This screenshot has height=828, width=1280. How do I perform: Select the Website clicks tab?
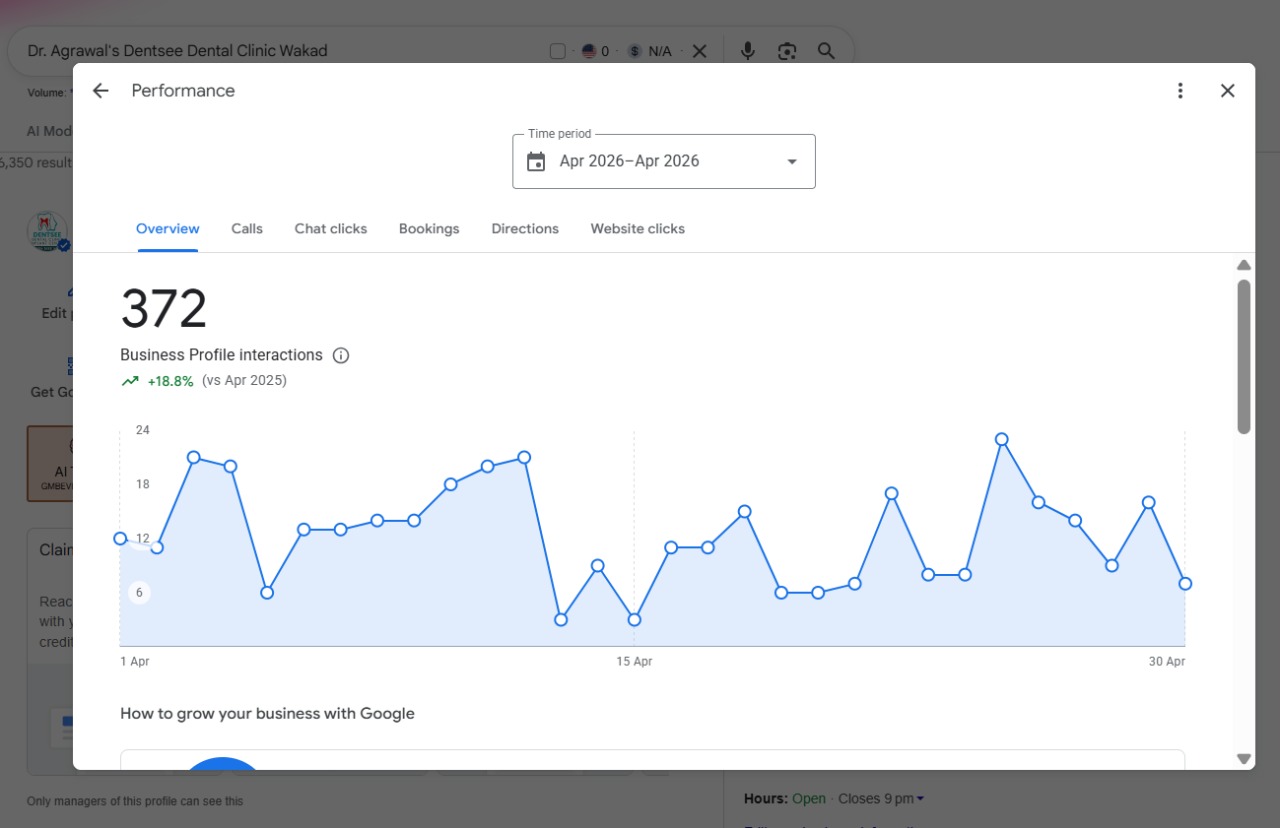coord(638,229)
